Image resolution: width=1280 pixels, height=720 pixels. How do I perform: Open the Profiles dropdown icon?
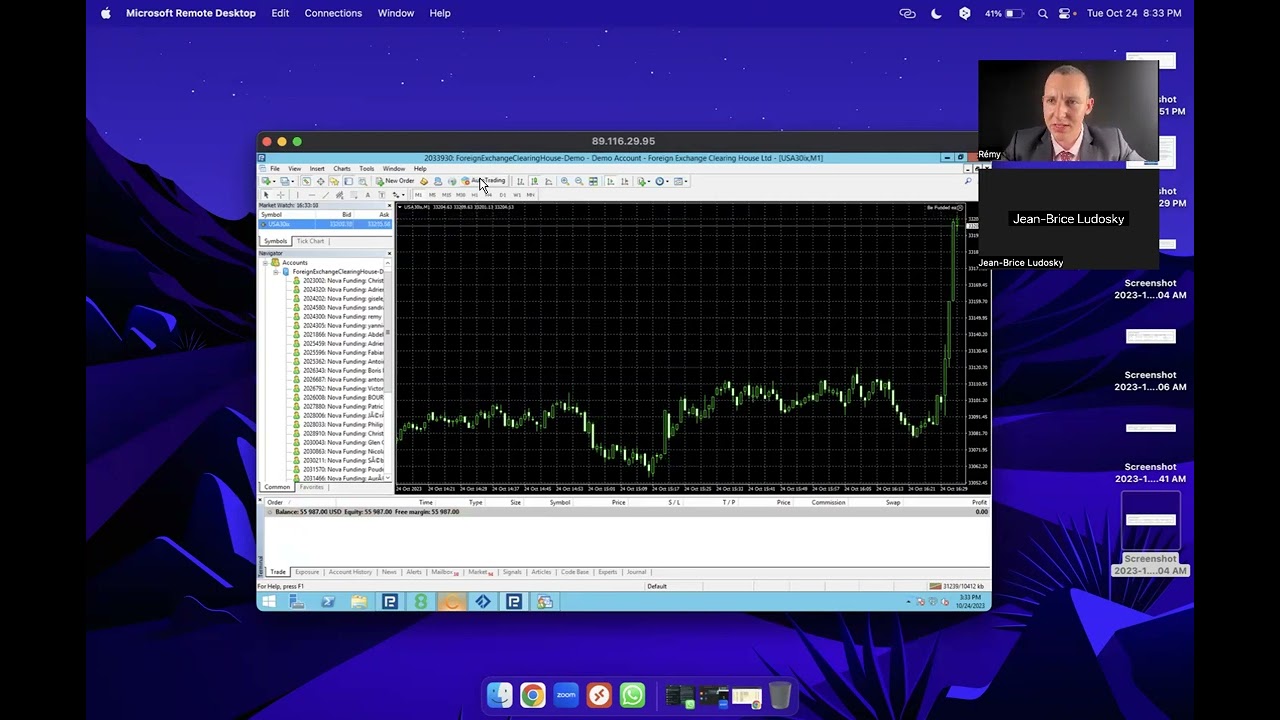coord(285,181)
